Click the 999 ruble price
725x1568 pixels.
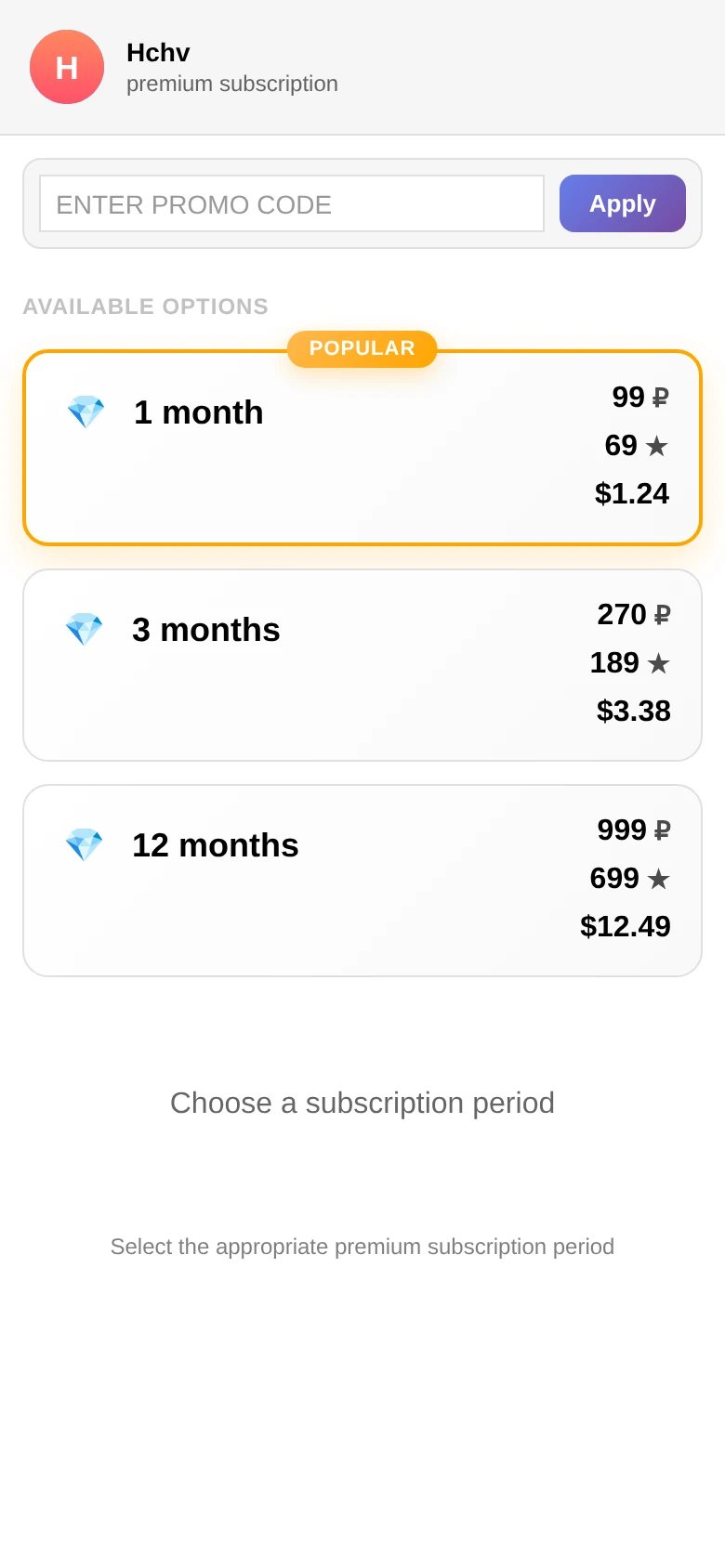point(634,830)
